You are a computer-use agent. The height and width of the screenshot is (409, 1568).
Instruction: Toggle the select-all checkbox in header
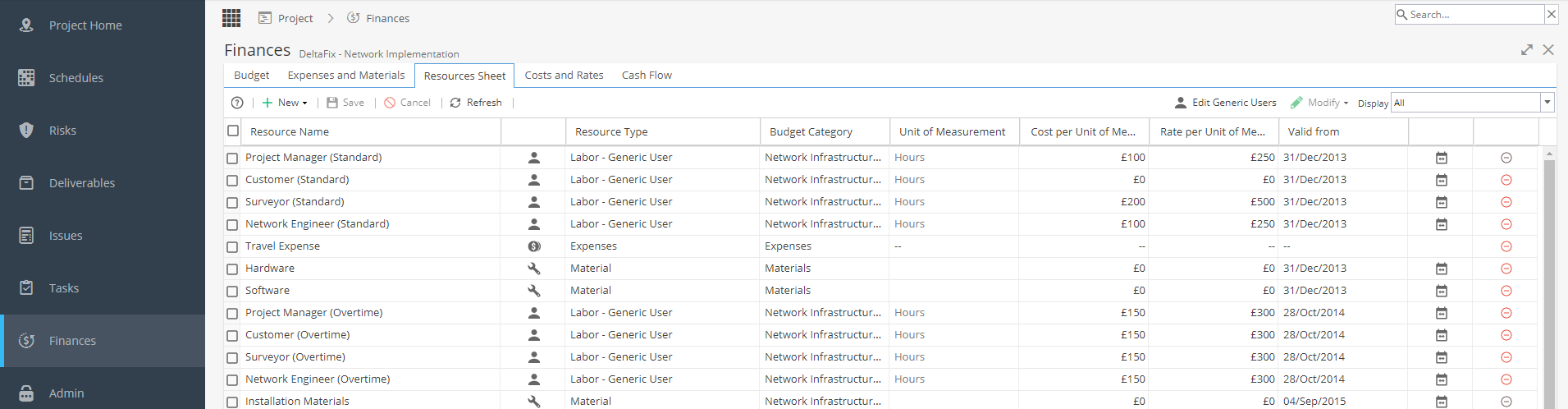click(233, 131)
